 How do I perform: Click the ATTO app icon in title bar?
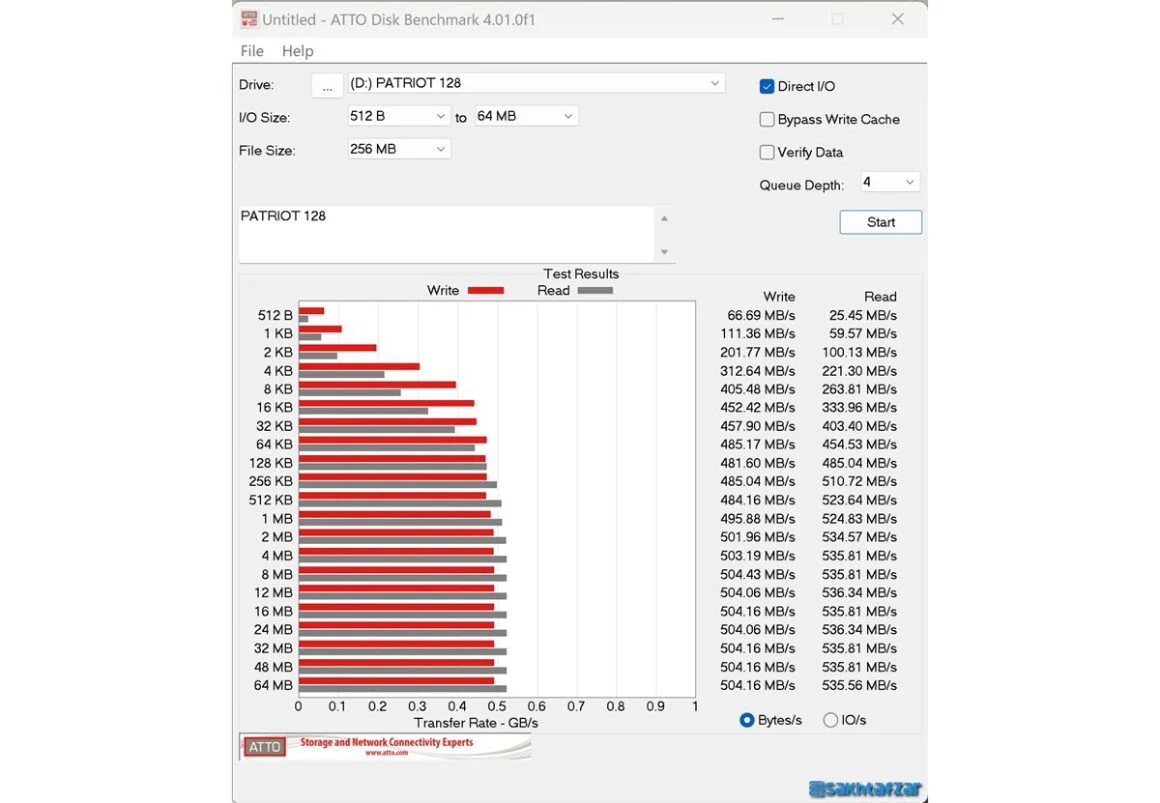click(x=249, y=19)
